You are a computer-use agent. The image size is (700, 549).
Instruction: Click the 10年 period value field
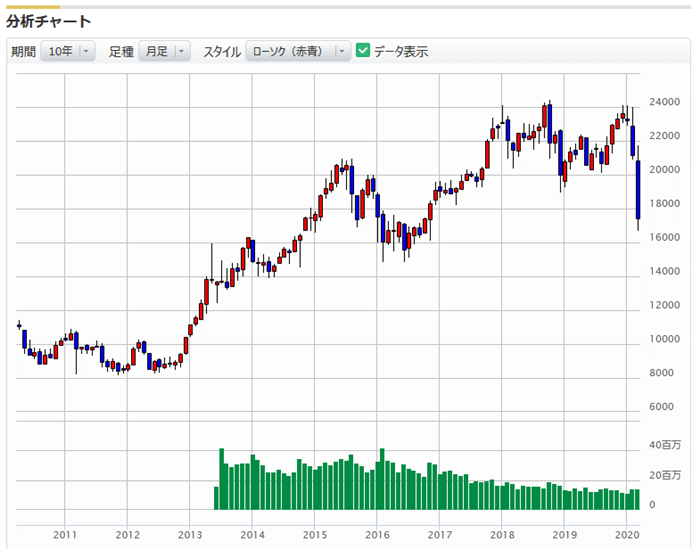tap(61, 52)
